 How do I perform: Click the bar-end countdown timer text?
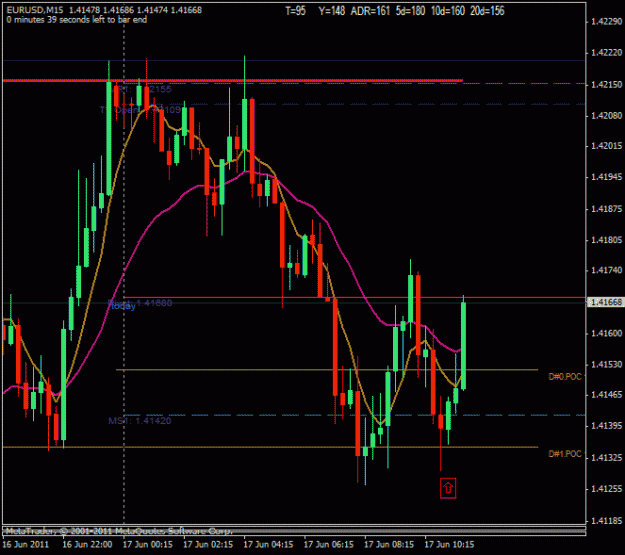[77, 20]
